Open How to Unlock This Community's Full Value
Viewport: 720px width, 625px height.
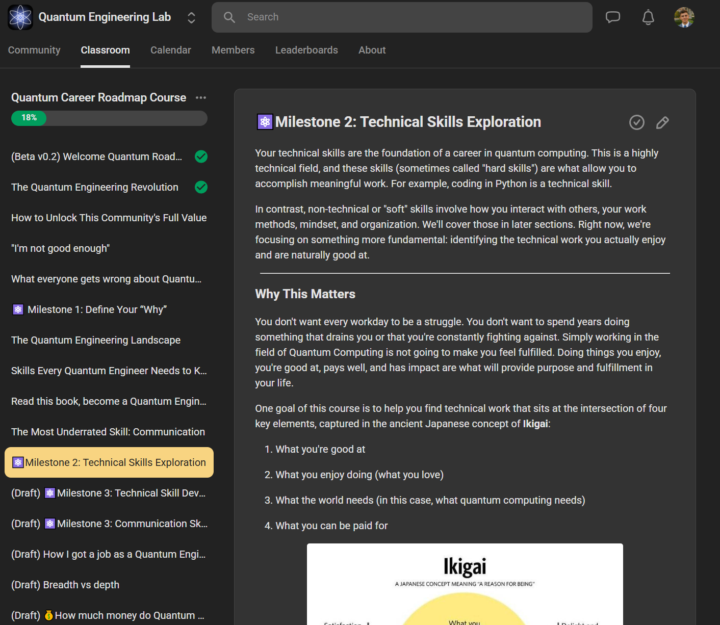pos(109,218)
